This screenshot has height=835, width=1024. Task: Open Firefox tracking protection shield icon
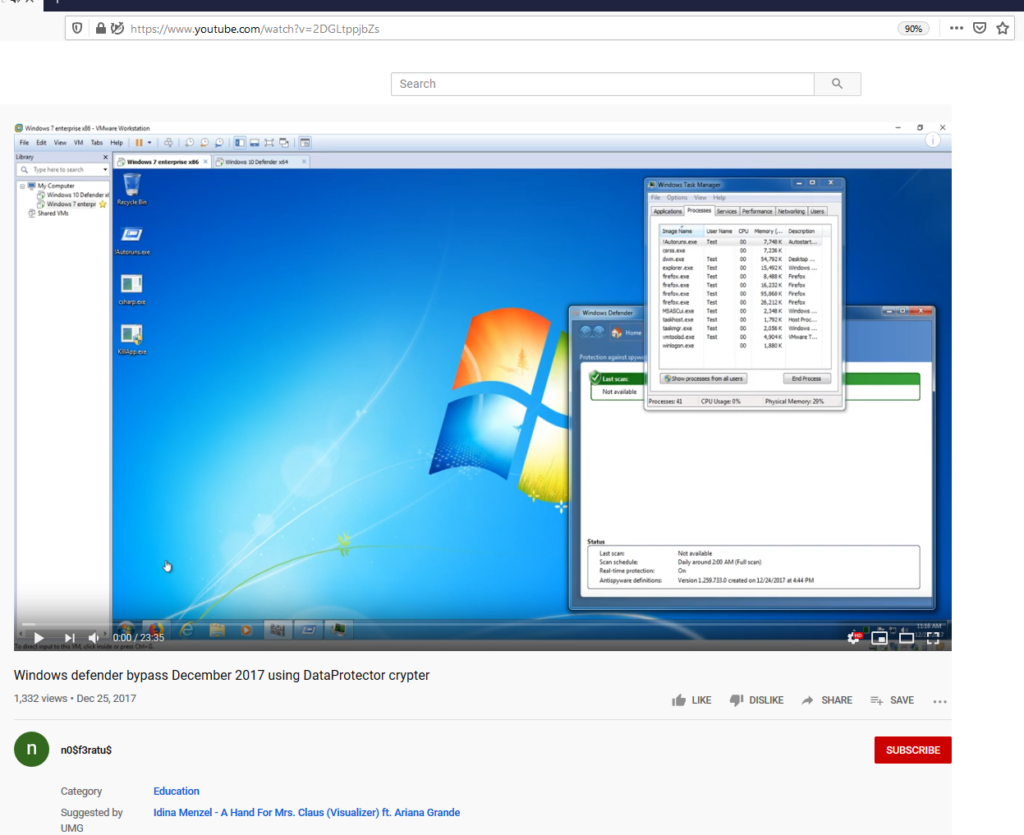pos(77,28)
